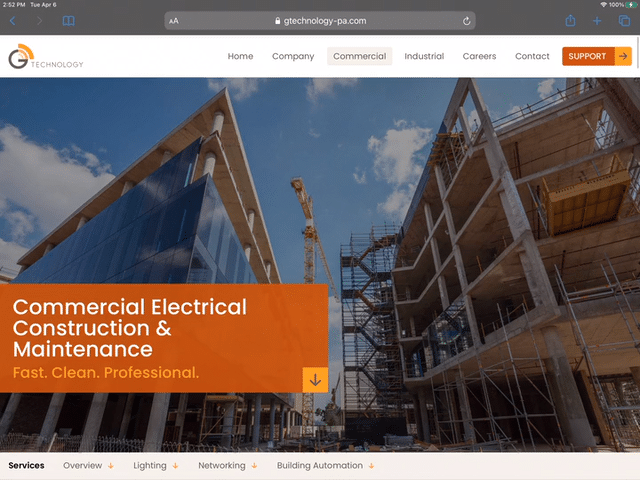This screenshot has height=480, width=640.
Task: Open Safari bookmarks book icon
Action: click(x=68, y=21)
